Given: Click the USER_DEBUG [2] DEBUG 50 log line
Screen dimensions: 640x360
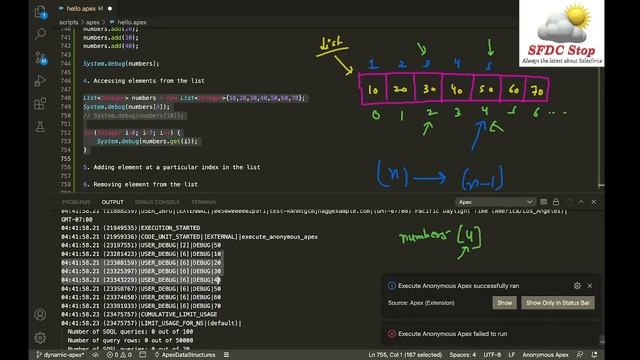Looking at the screenshot, I should (x=141, y=245).
